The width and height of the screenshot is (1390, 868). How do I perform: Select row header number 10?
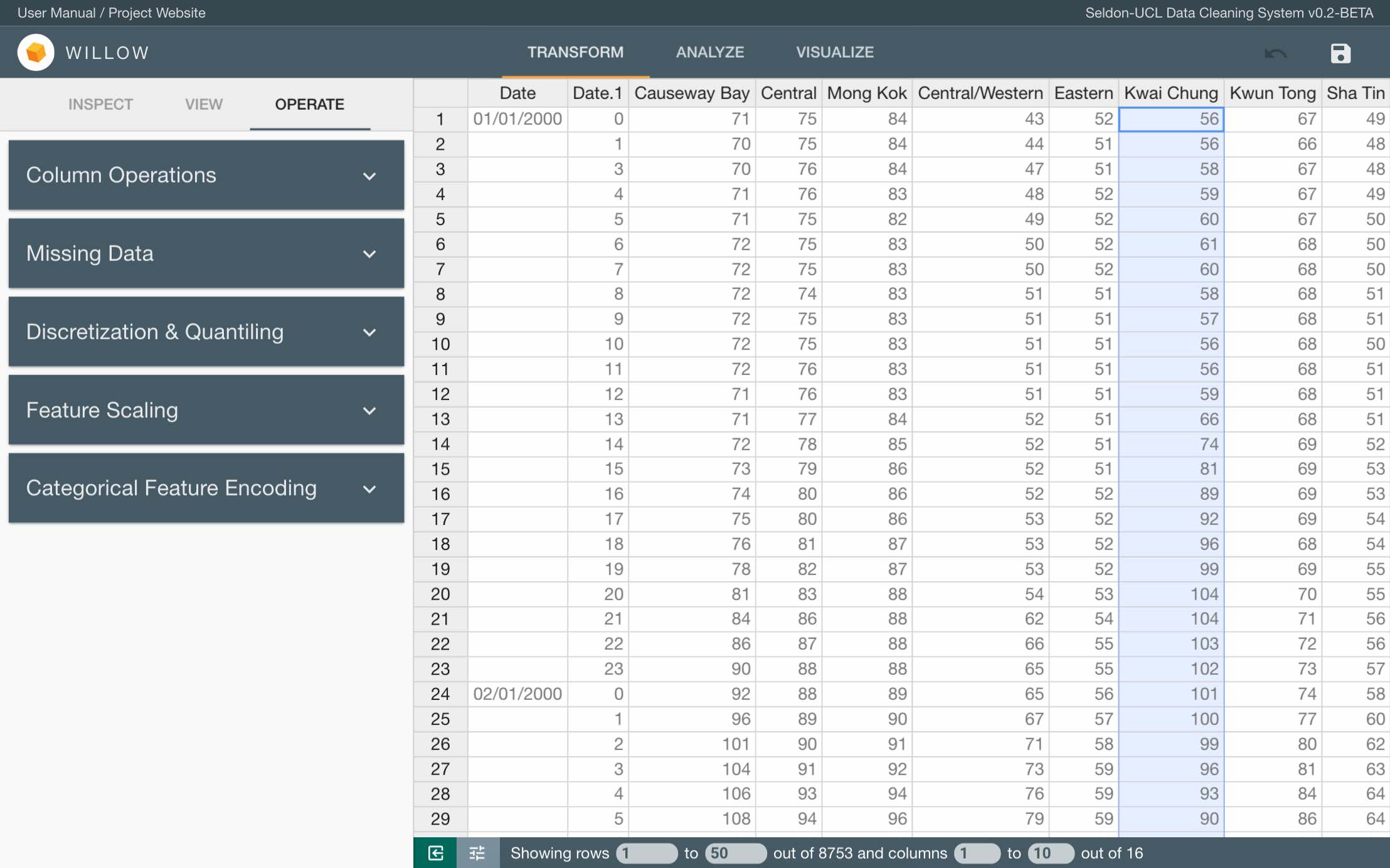pos(440,344)
